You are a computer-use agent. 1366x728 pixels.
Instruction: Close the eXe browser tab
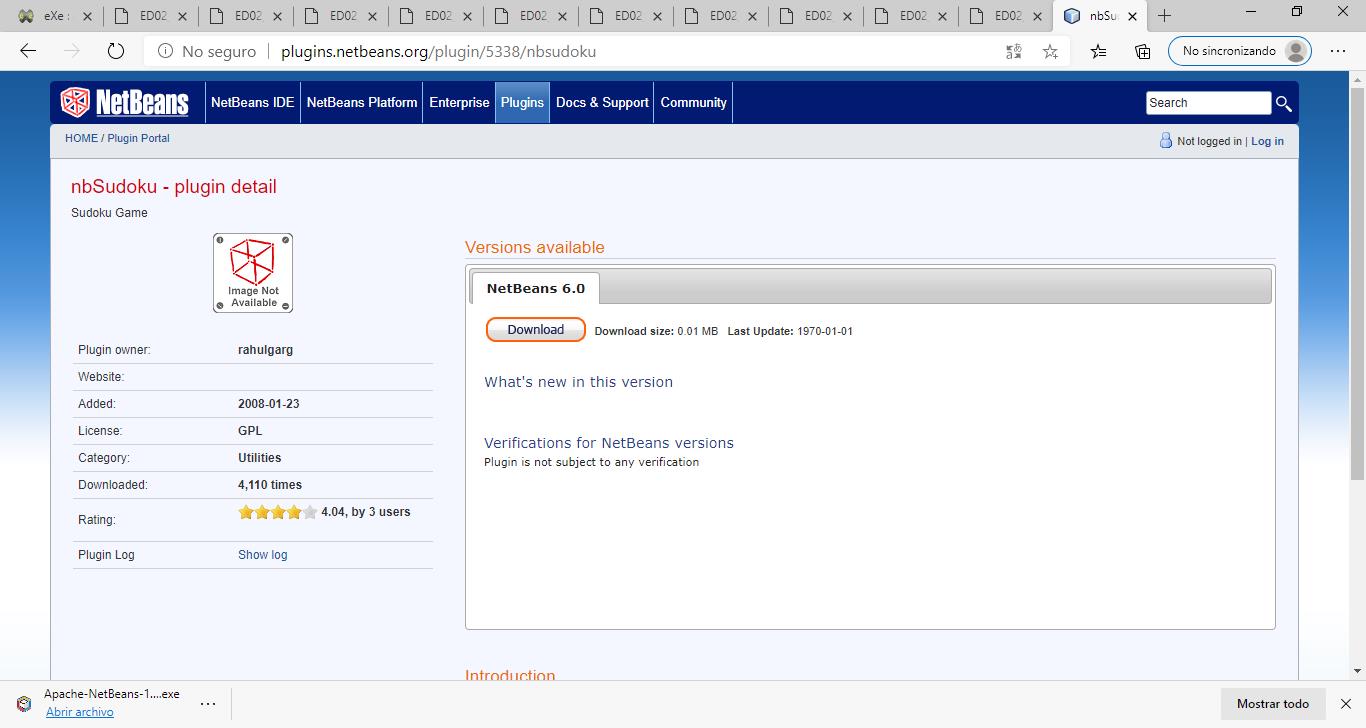pyautogui.click(x=87, y=16)
